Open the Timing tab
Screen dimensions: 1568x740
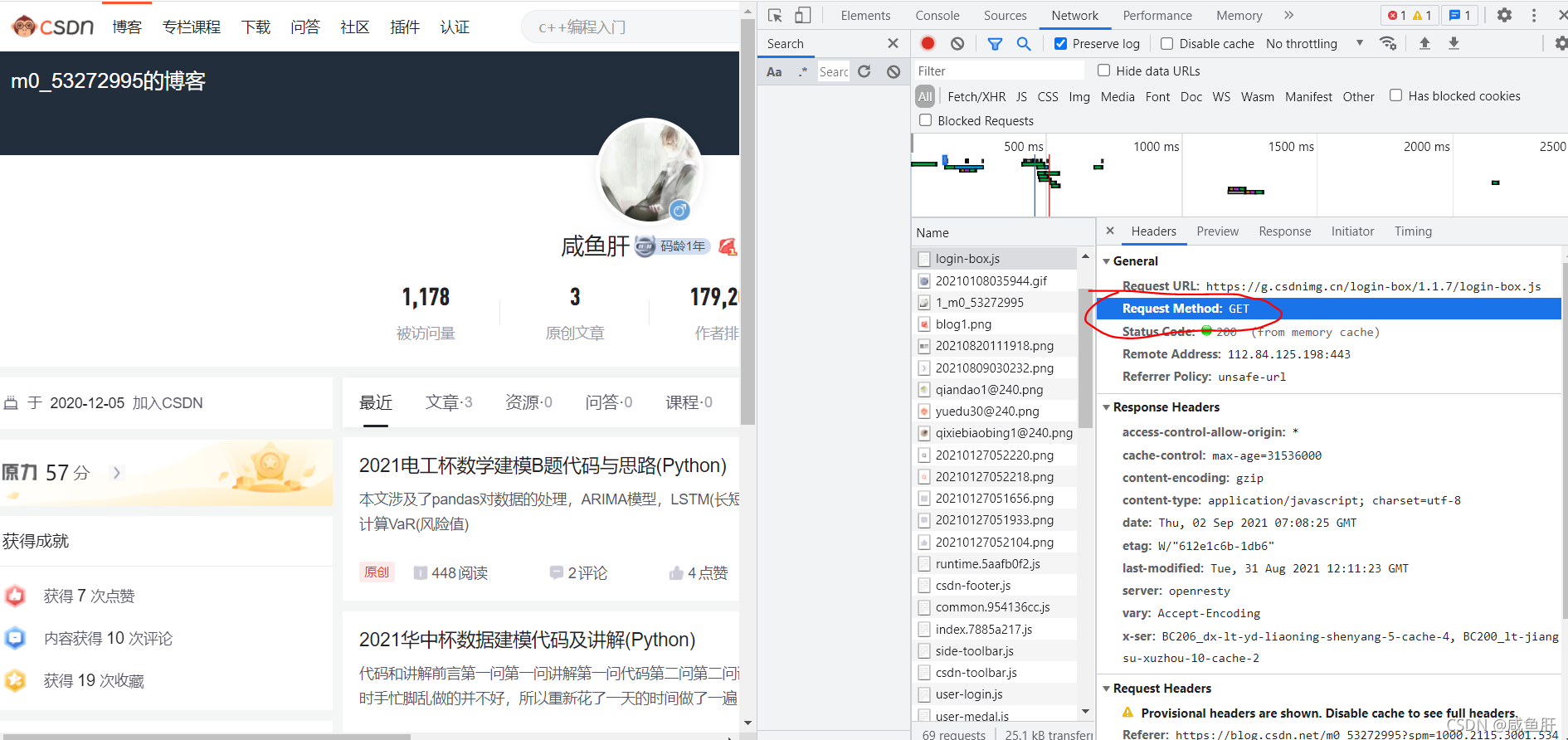click(x=1413, y=231)
